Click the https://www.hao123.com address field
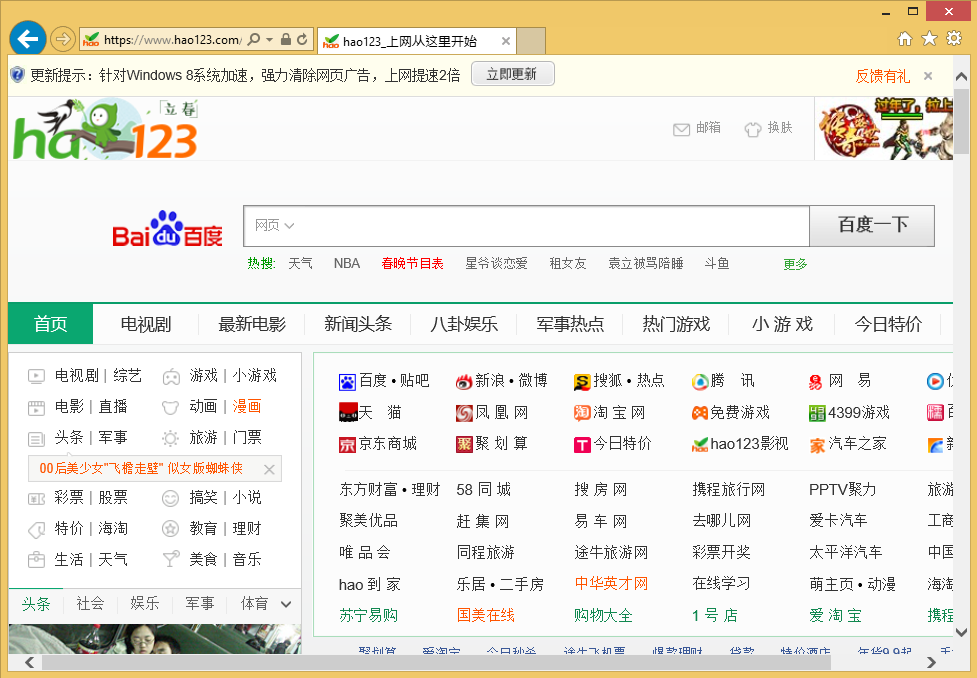977x678 pixels. [x=173, y=40]
